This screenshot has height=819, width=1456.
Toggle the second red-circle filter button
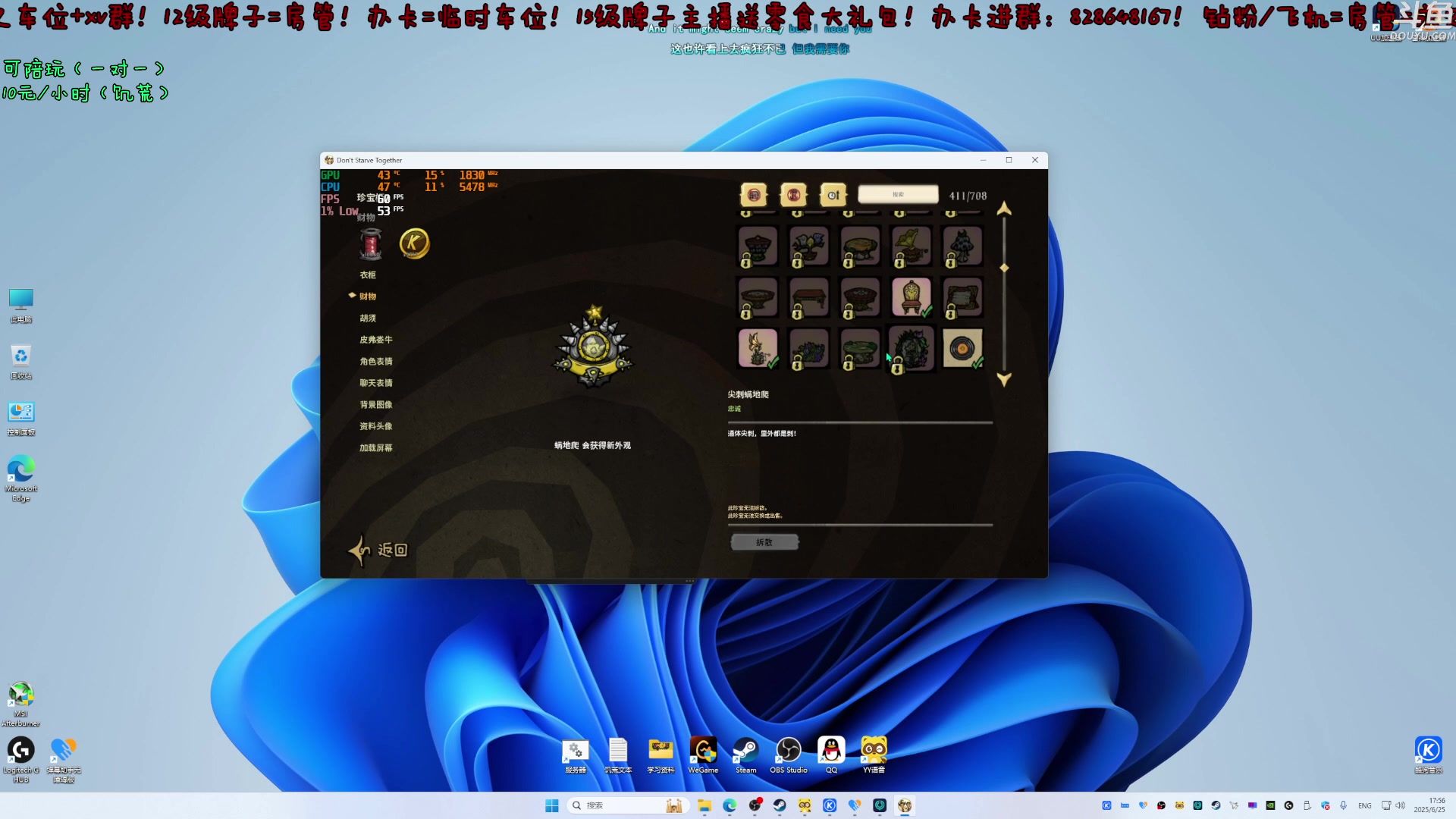(793, 195)
